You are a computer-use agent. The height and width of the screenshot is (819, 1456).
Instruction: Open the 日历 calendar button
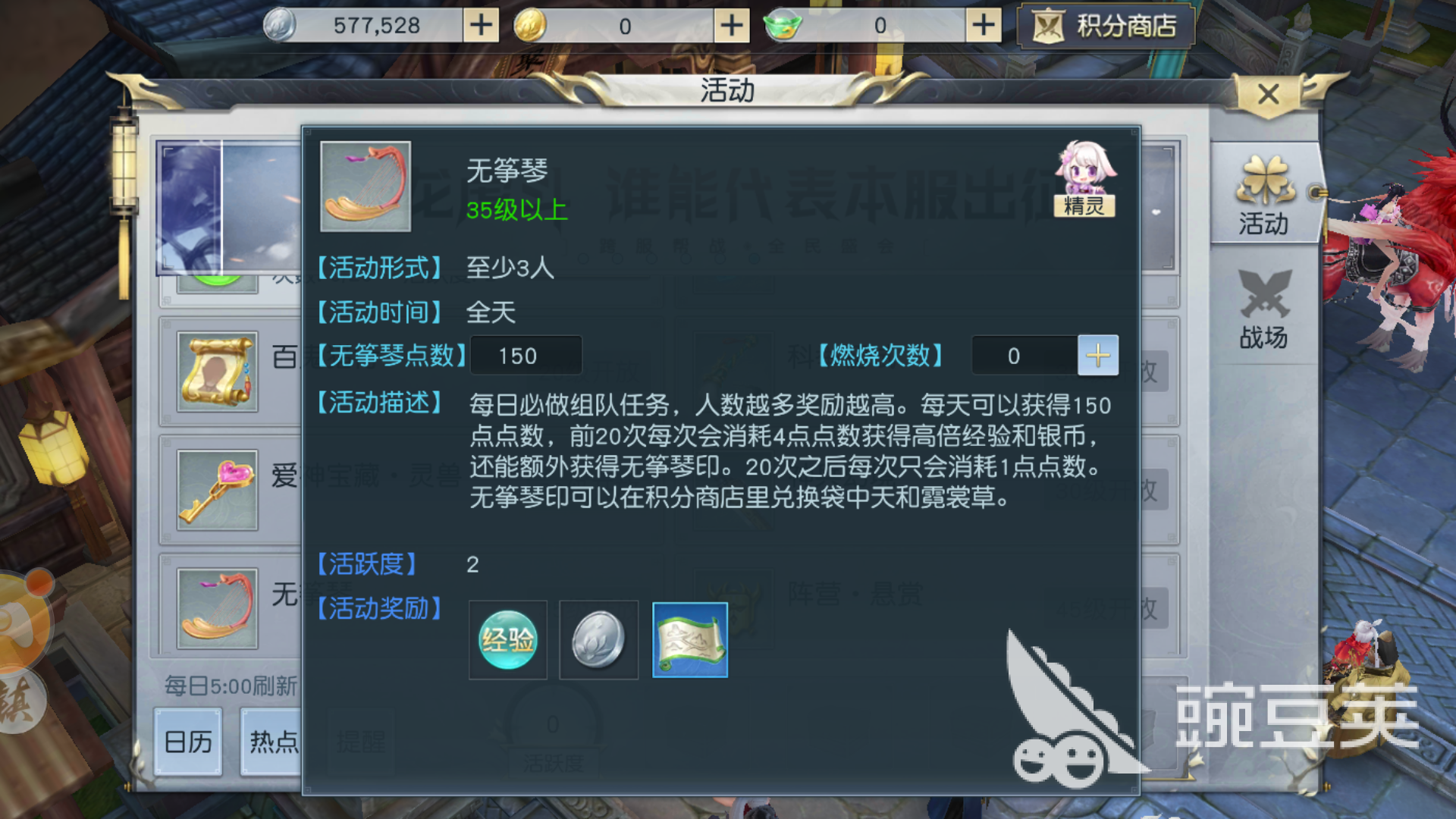click(x=188, y=742)
